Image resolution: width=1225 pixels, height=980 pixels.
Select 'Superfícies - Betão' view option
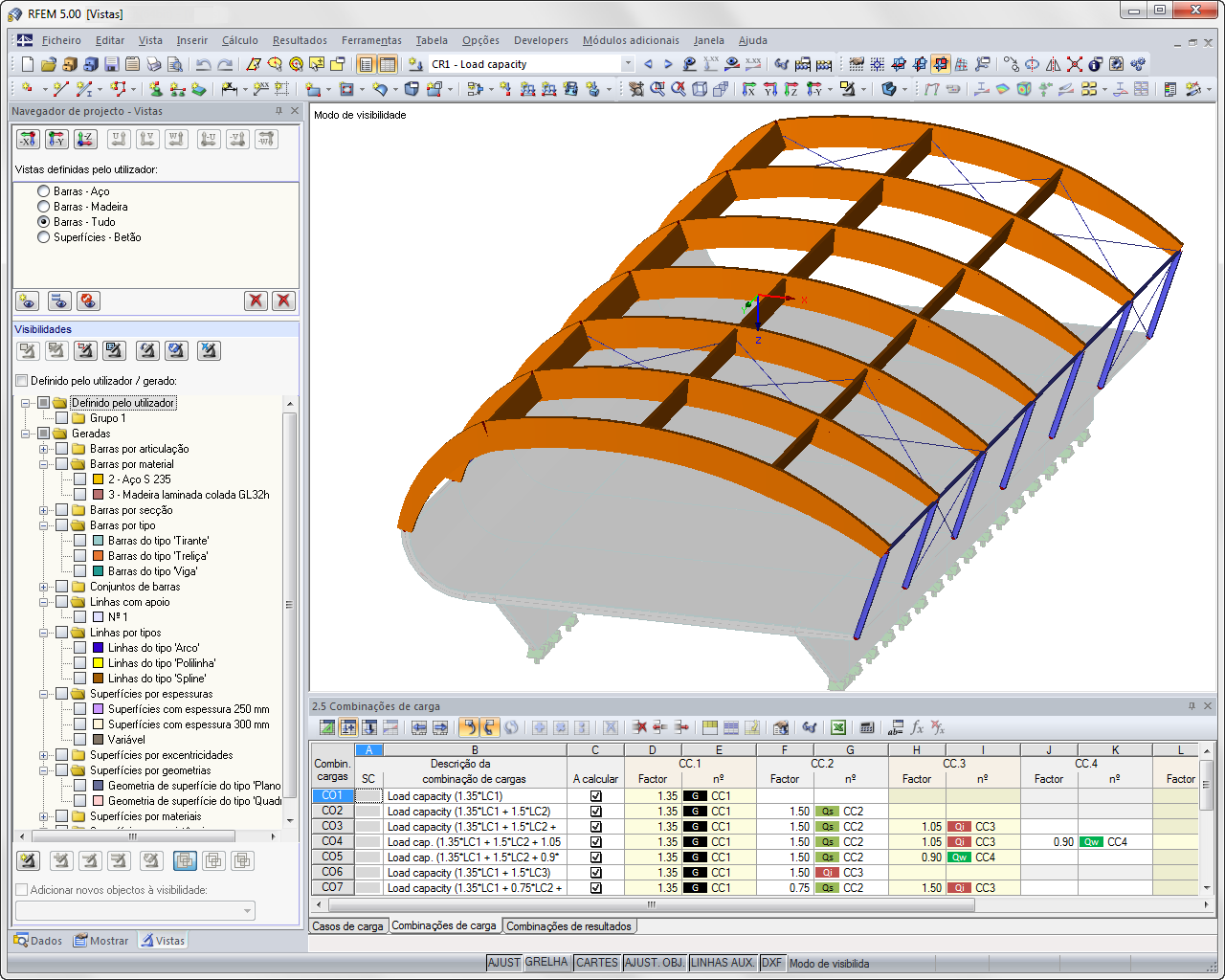click(43, 237)
